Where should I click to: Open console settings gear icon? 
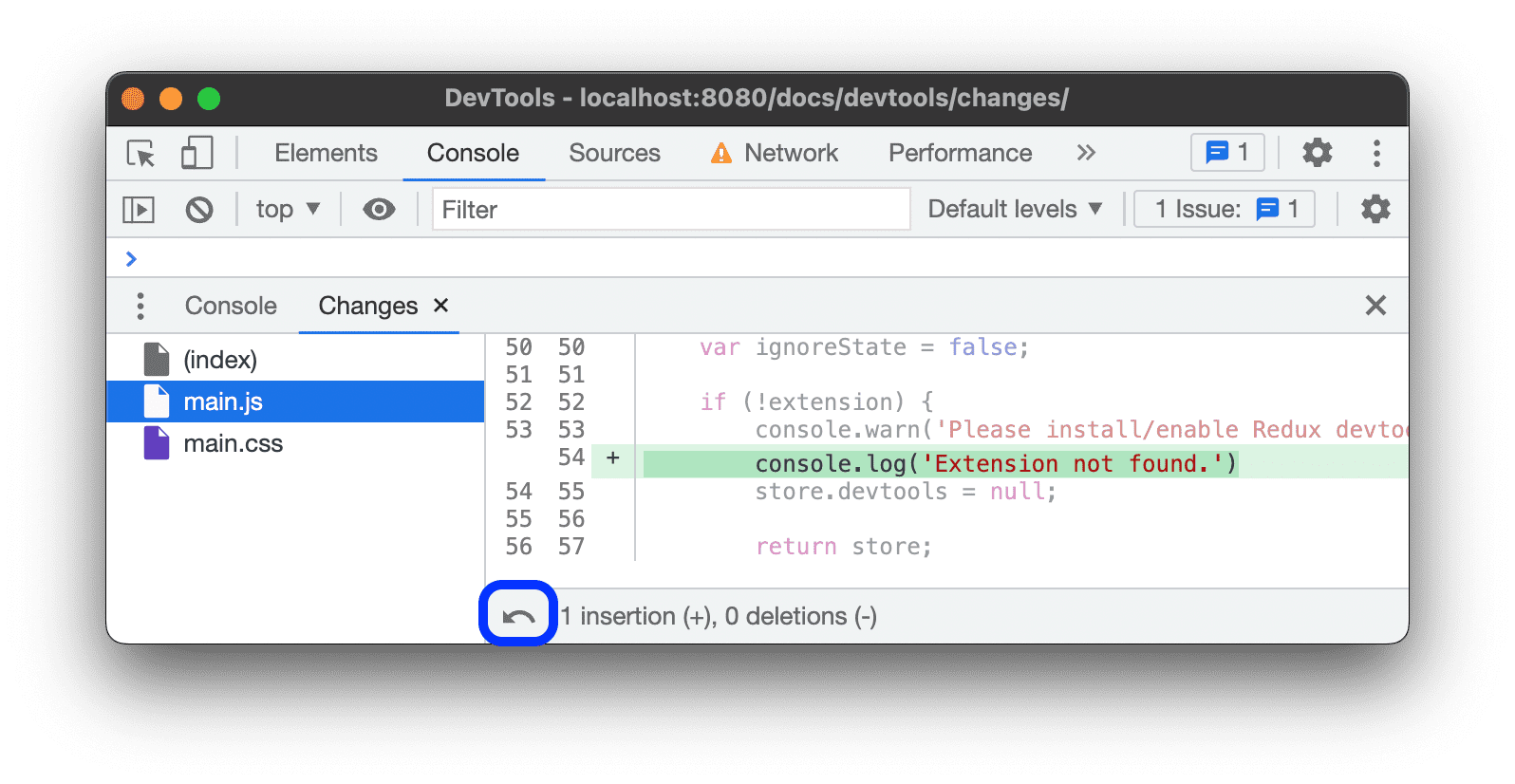tap(1375, 210)
